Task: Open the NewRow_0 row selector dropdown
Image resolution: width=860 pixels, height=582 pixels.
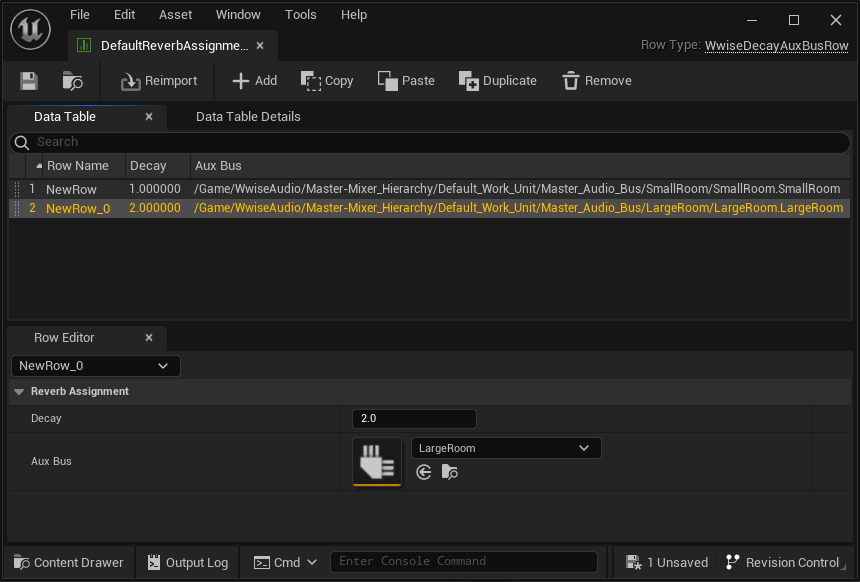Action: pos(96,366)
